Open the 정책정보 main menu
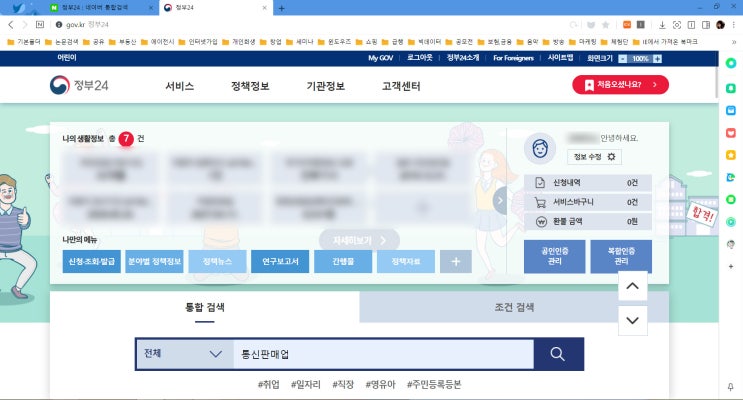The image size is (743, 400). click(x=250, y=86)
